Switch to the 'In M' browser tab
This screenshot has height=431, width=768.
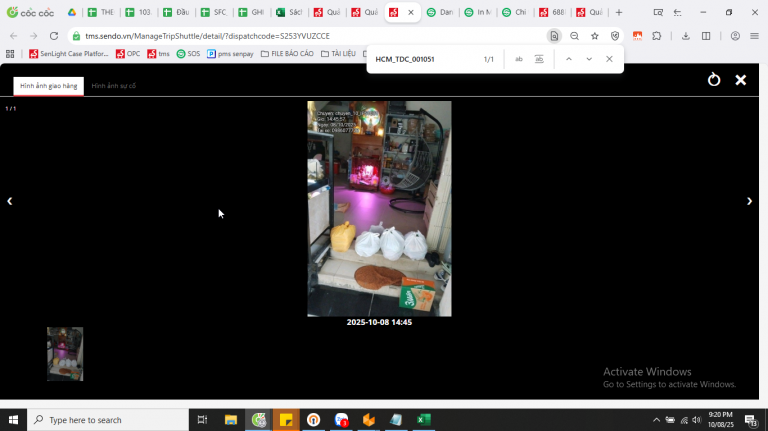[x=478, y=12]
